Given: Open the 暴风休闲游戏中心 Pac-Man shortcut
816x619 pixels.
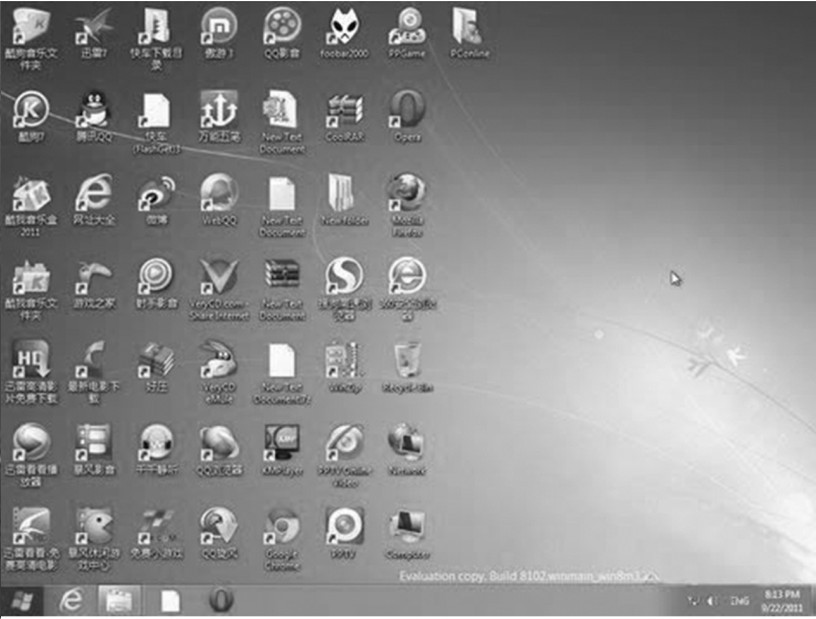Looking at the screenshot, I should pos(94,540).
